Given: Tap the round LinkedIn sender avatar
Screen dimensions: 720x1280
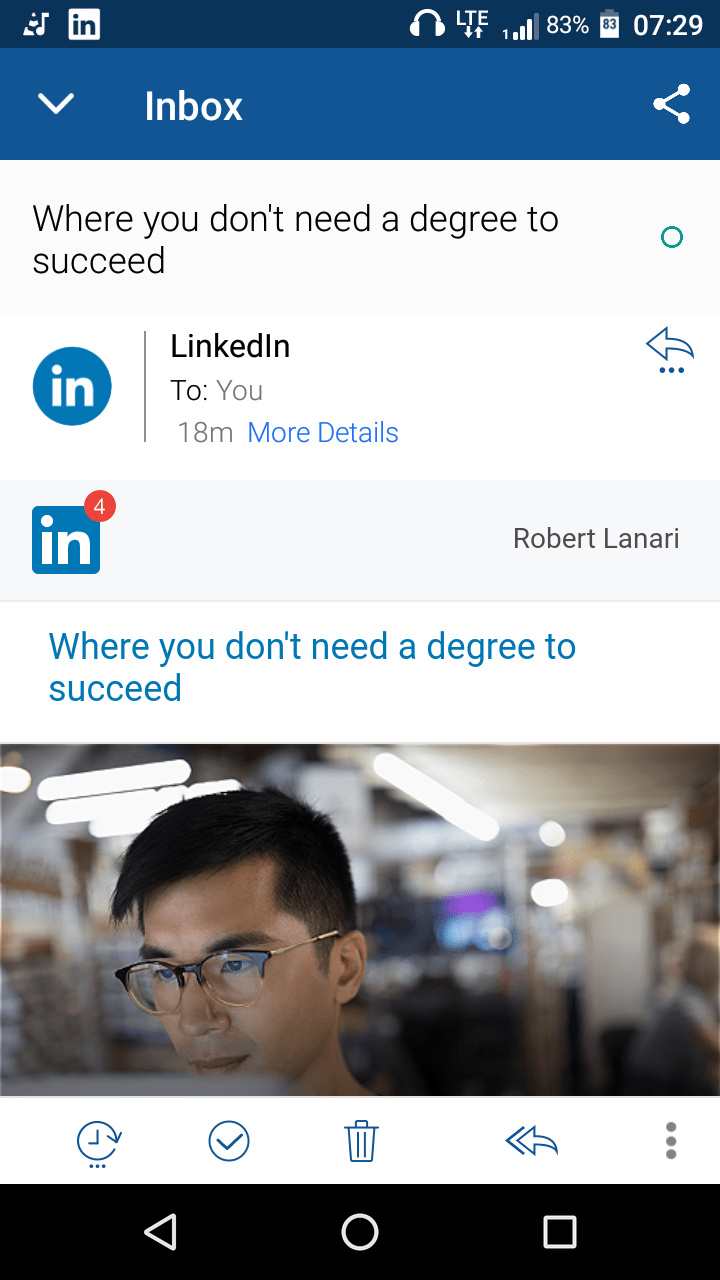Looking at the screenshot, I should [72, 387].
